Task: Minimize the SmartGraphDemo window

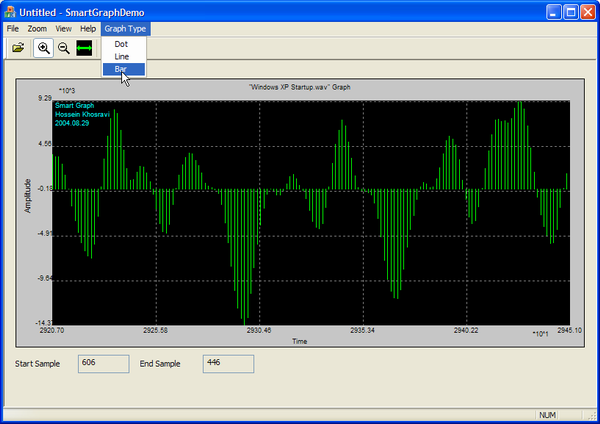Action: tap(554, 12)
